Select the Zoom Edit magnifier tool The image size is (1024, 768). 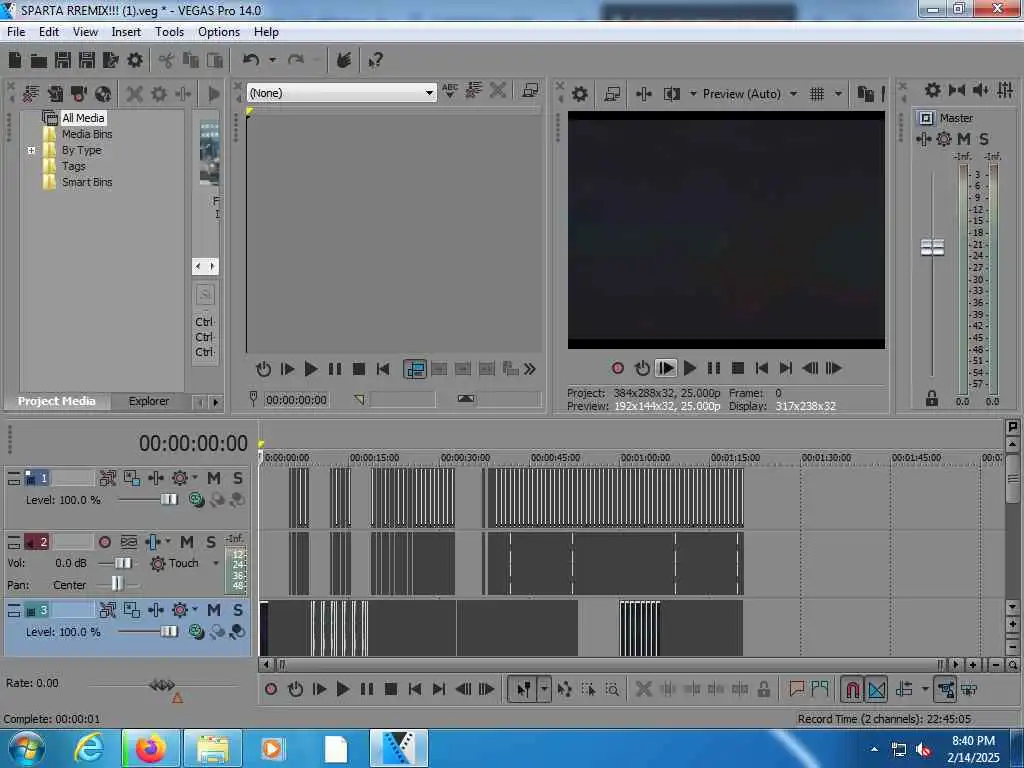[612, 689]
